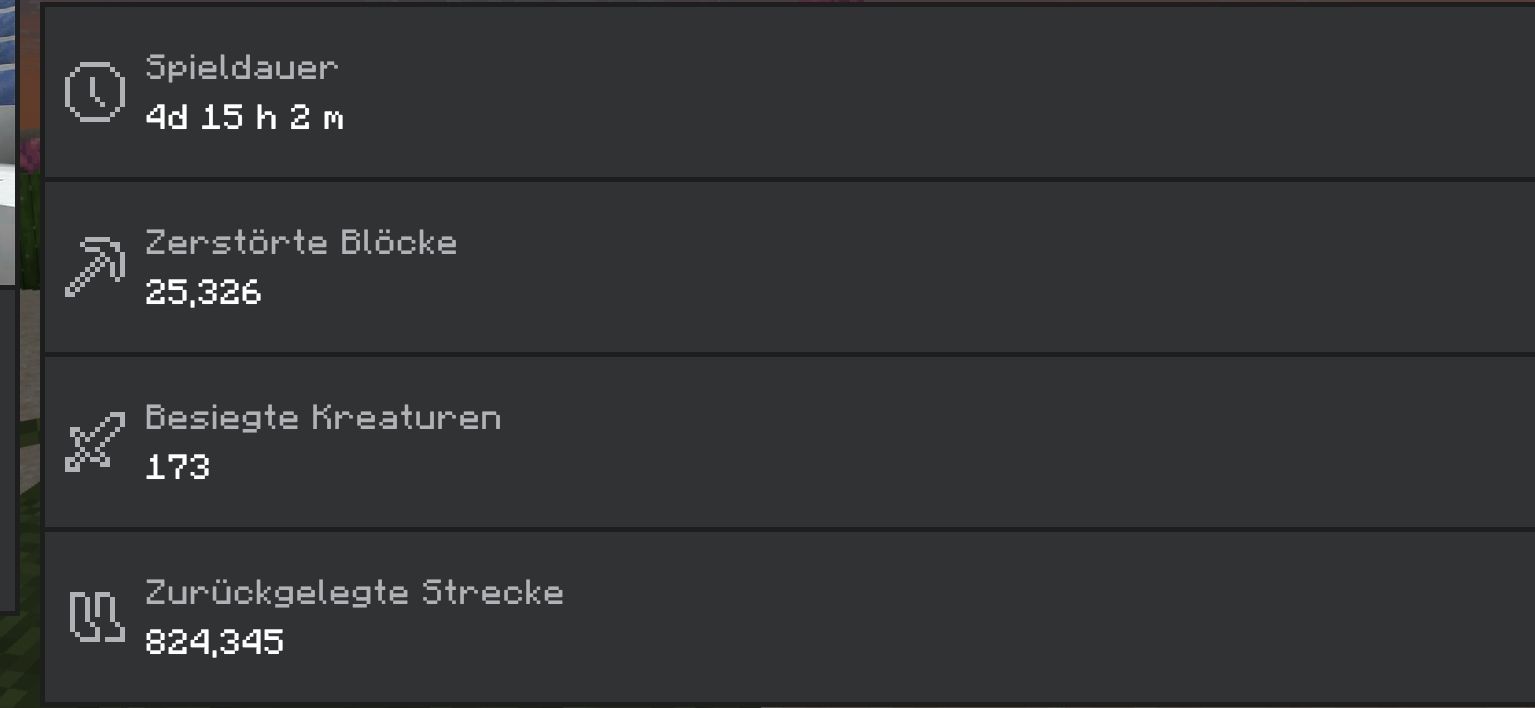Select the Spieldauer label text
The width and height of the screenshot is (1535, 708).
242,68
